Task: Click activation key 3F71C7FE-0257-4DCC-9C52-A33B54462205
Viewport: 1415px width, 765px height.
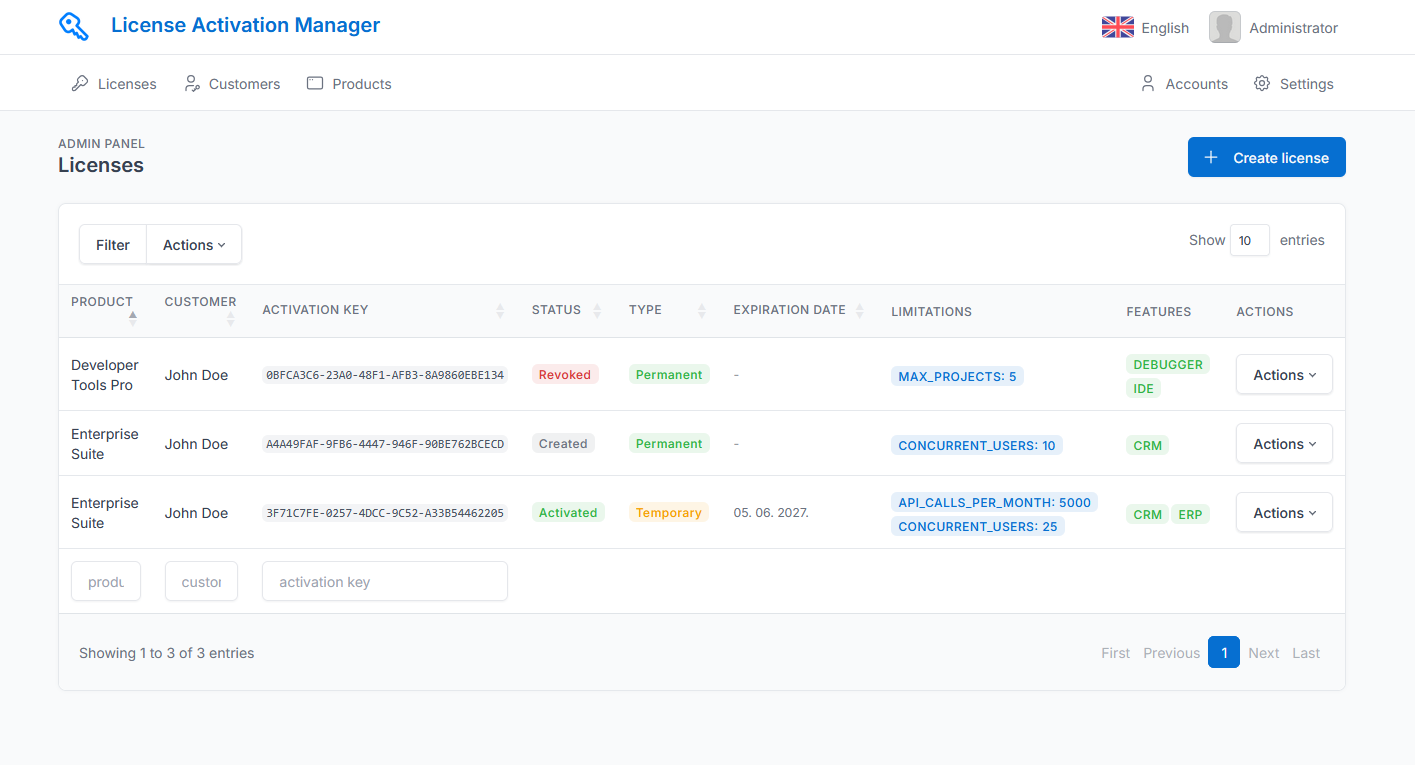Action: click(385, 513)
